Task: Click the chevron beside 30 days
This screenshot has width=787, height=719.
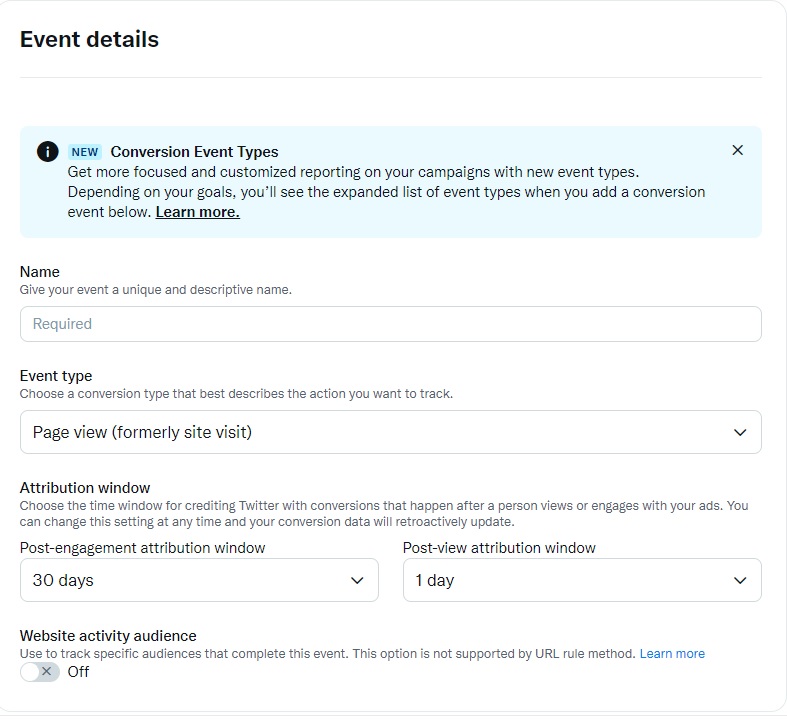Action: pos(357,581)
